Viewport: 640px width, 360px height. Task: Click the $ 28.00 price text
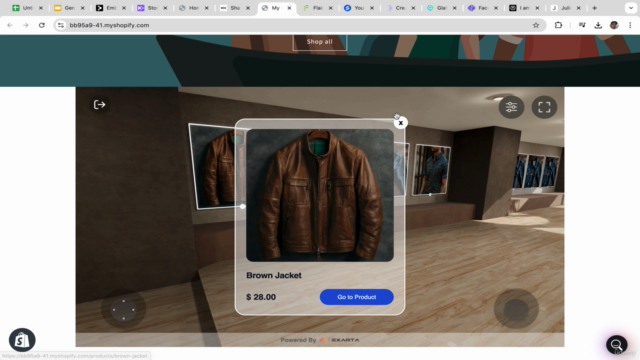[261, 297]
